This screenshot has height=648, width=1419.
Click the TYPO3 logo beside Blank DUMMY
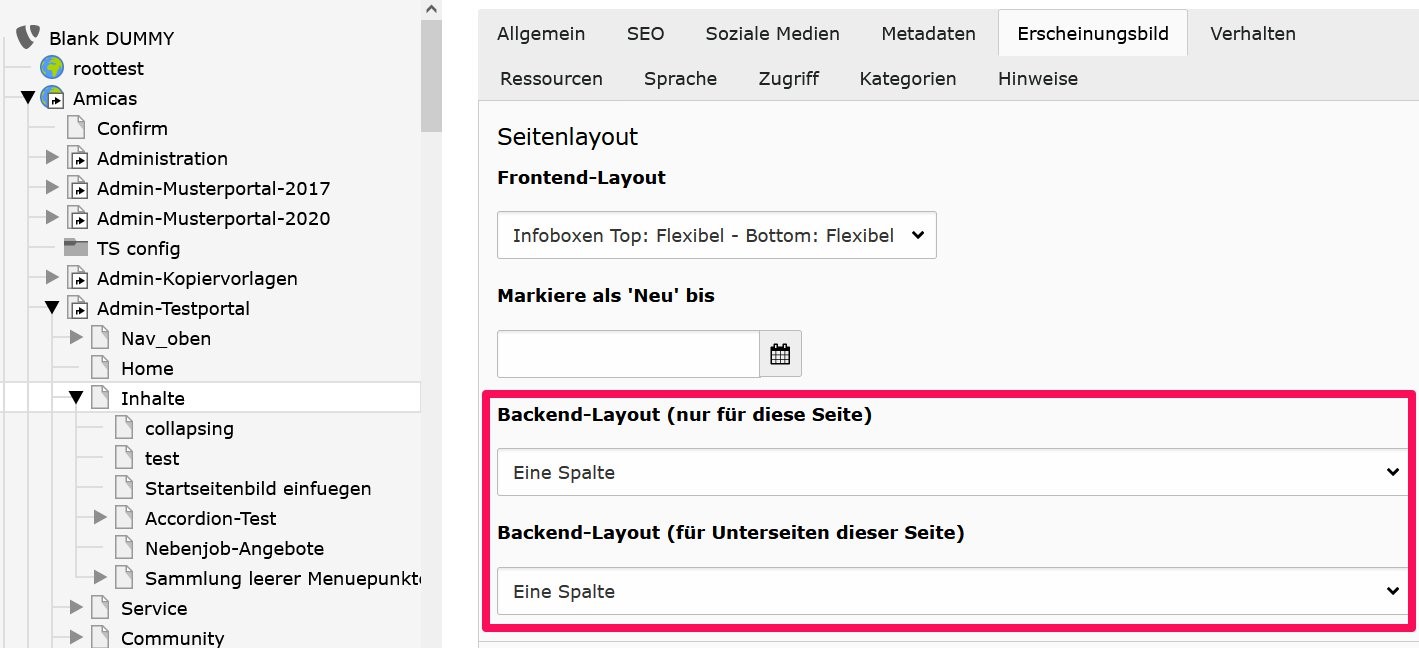point(29,38)
